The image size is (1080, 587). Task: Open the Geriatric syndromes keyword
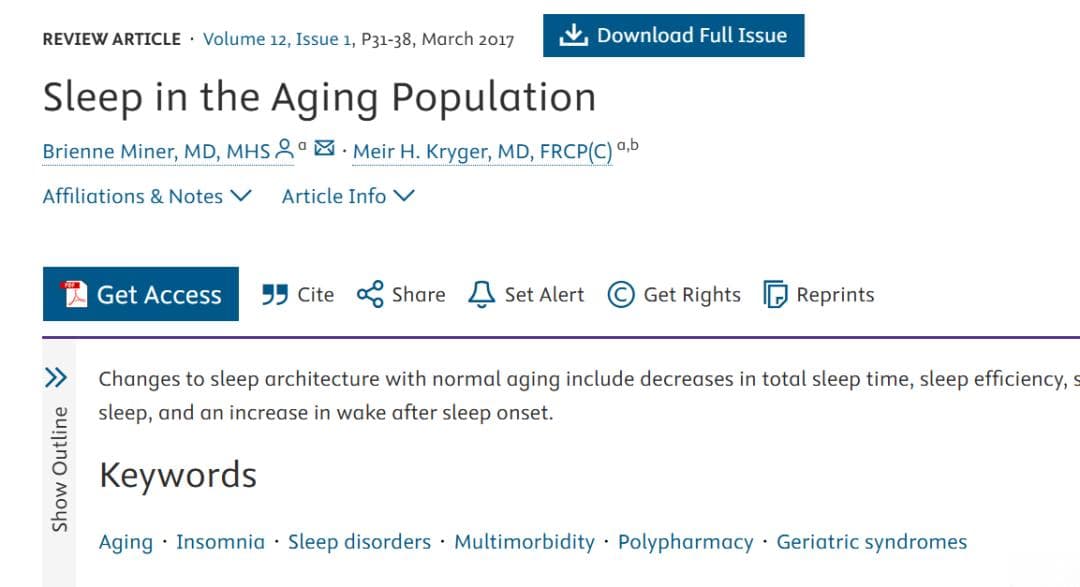click(871, 542)
